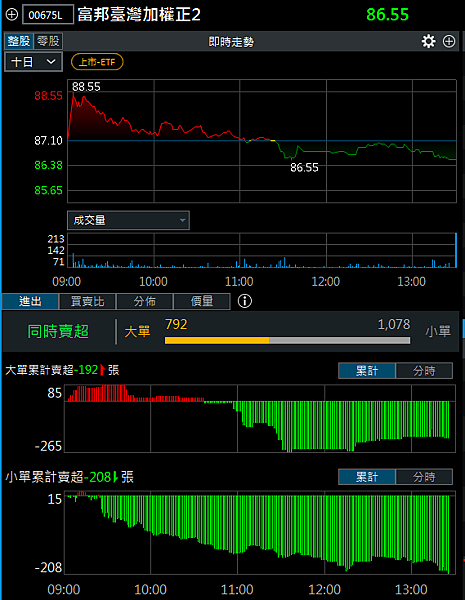Open the 成交量 indicator dropdown
465x600 pixels.
tap(128, 220)
